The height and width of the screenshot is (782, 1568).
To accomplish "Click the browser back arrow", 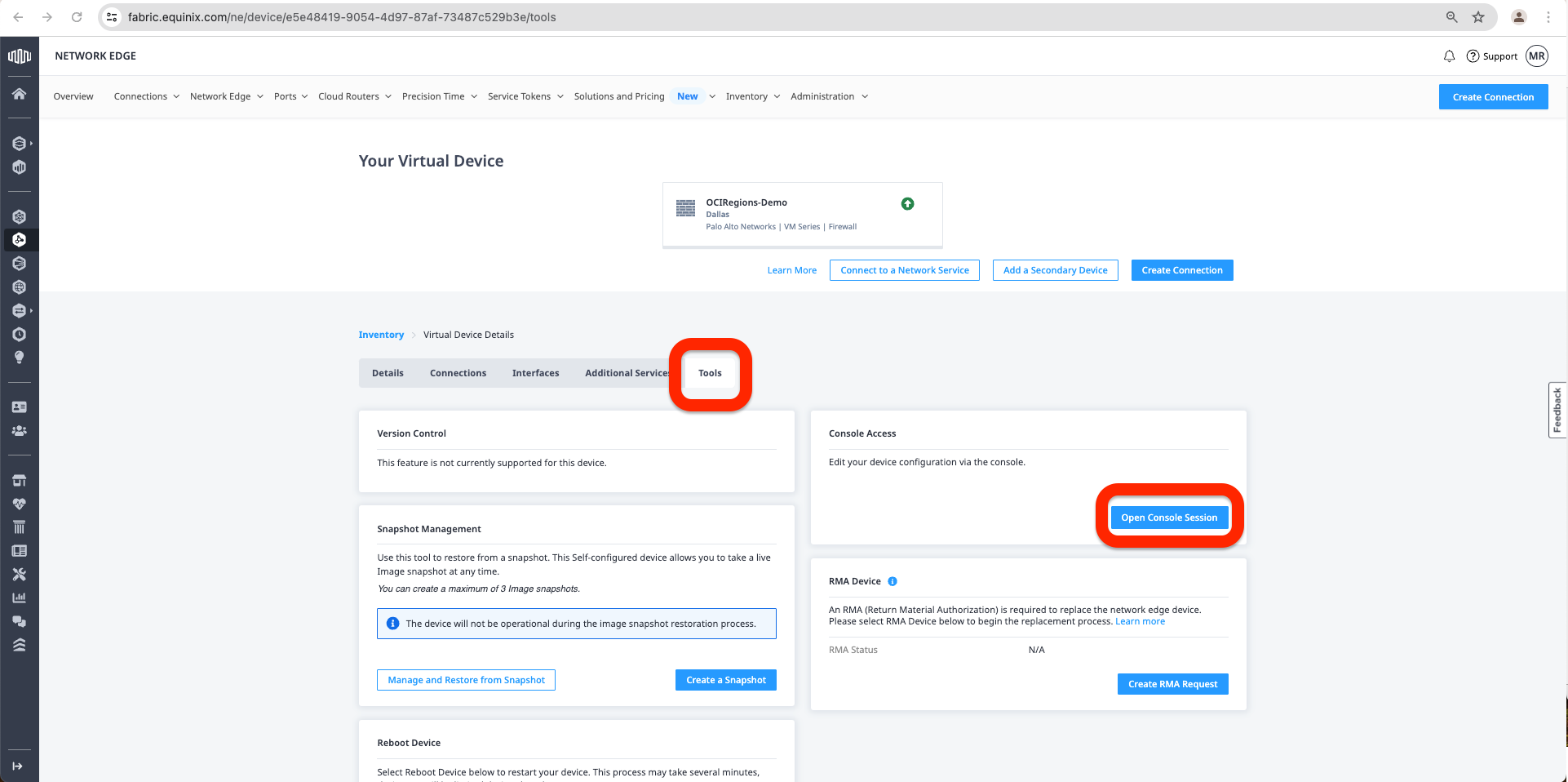I will 18,17.
